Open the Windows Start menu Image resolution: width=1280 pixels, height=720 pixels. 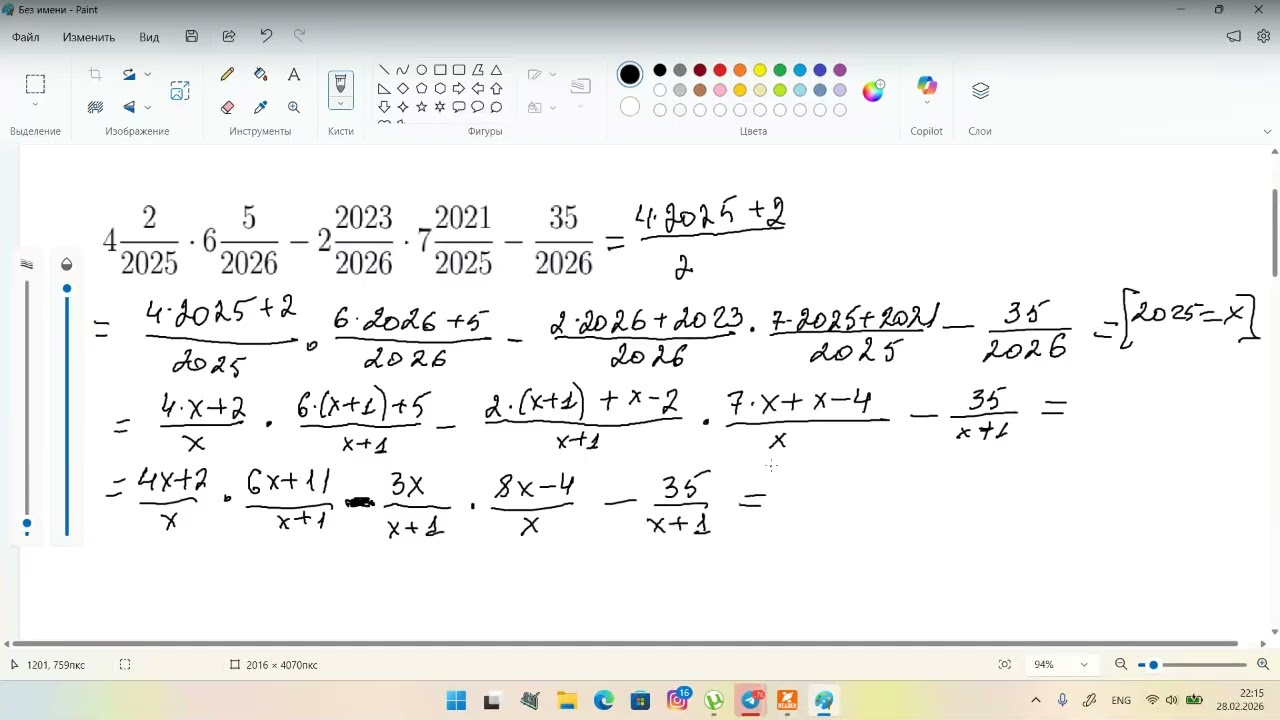pyautogui.click(x=456, y=700)
